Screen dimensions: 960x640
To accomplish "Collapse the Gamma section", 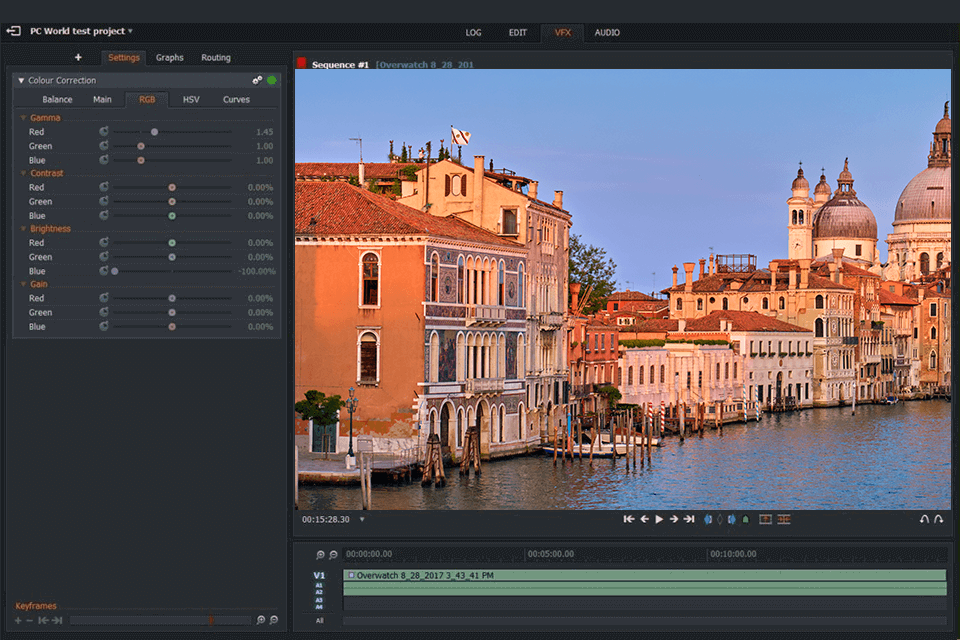I will click(x=23, y=118).
